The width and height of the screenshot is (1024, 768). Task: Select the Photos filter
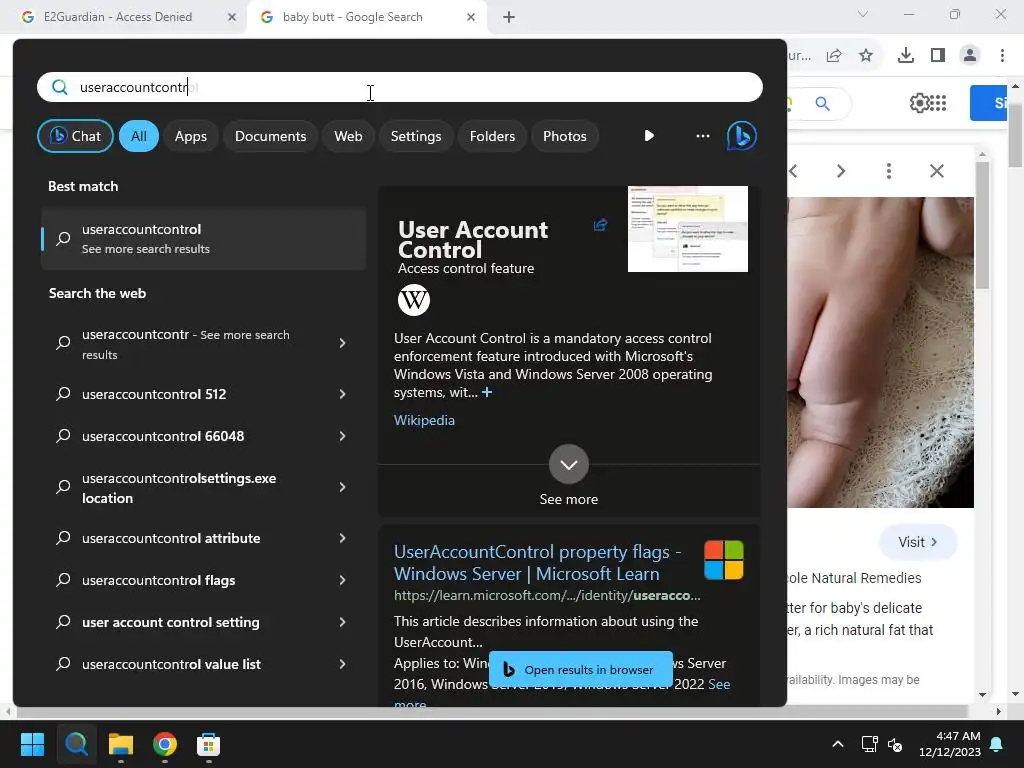point(565,136)
